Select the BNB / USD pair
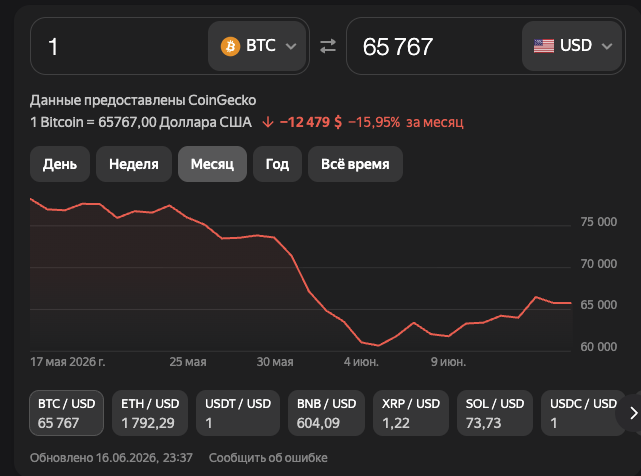 pyautogui.click(x=326, y=413)
